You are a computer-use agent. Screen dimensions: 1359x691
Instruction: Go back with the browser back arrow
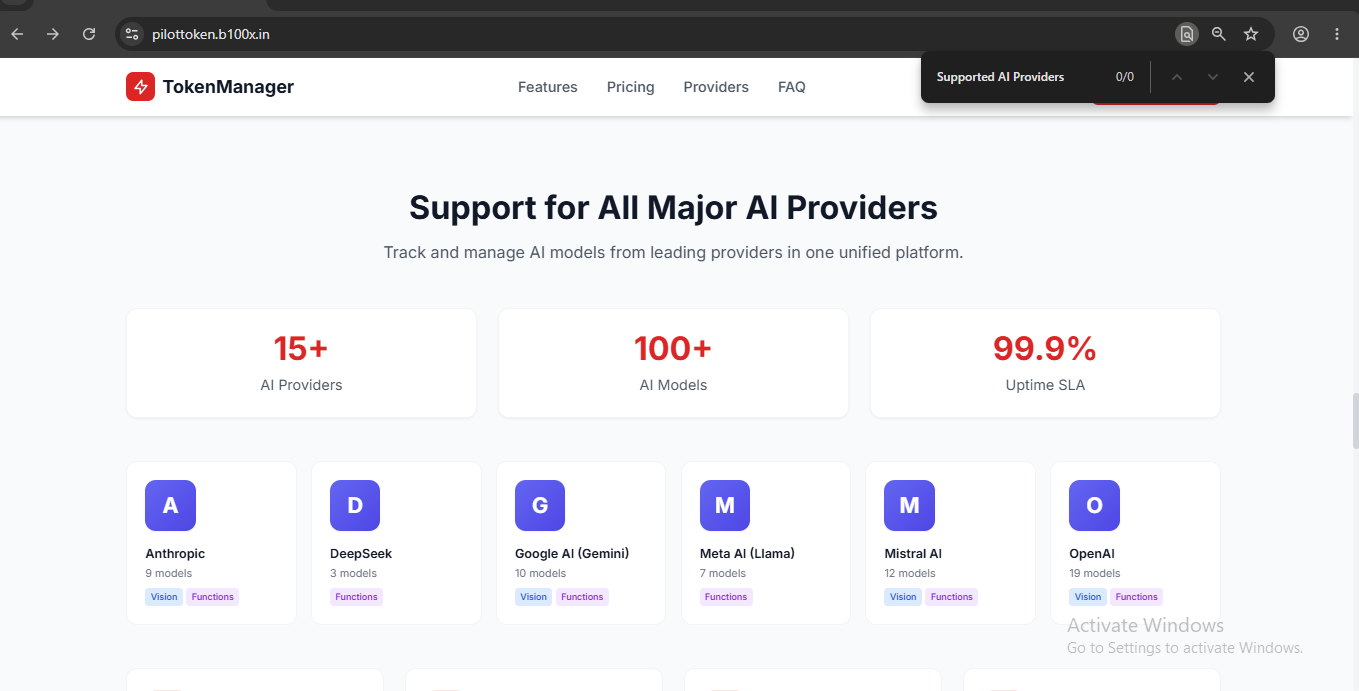tap(17, 34)
